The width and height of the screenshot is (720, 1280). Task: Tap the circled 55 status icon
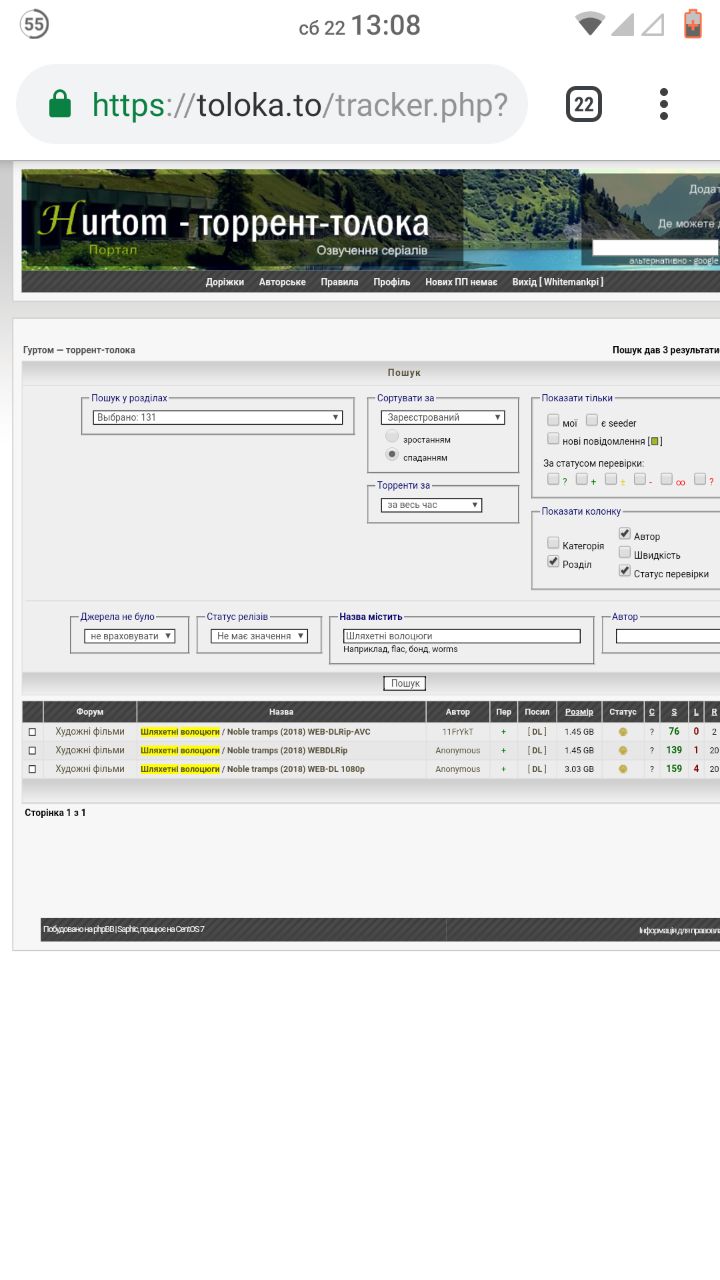(x=34, y=24)
